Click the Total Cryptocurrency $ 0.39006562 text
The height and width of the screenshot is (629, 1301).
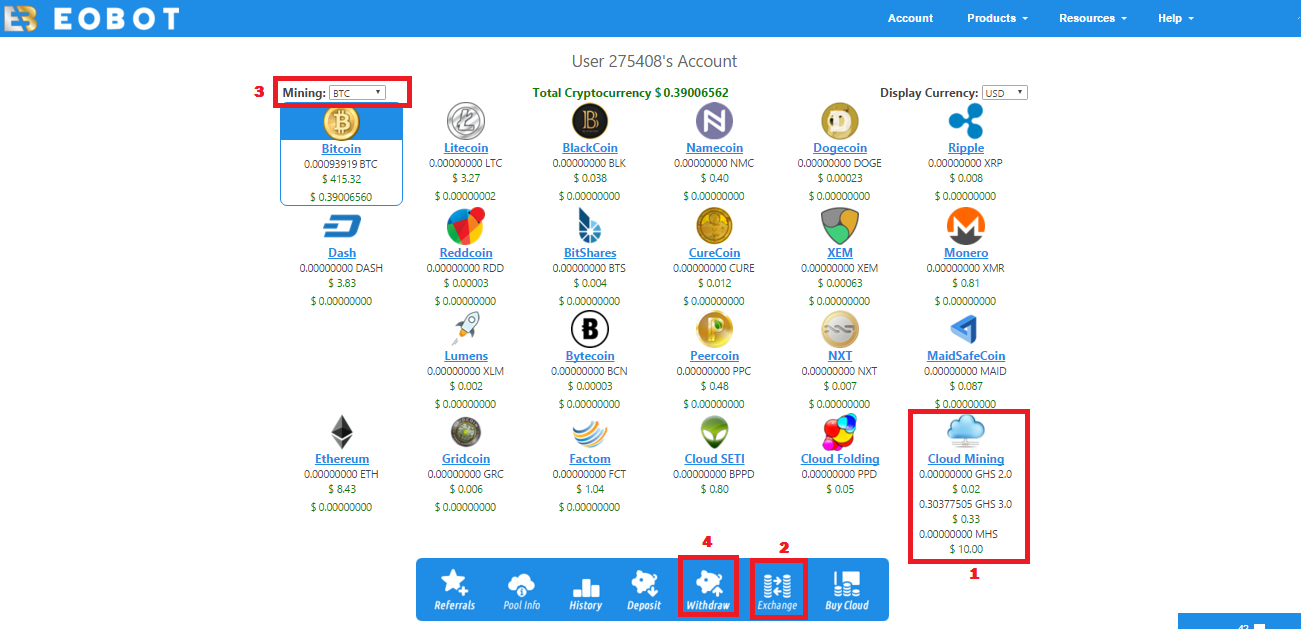[x=630, y=93]
